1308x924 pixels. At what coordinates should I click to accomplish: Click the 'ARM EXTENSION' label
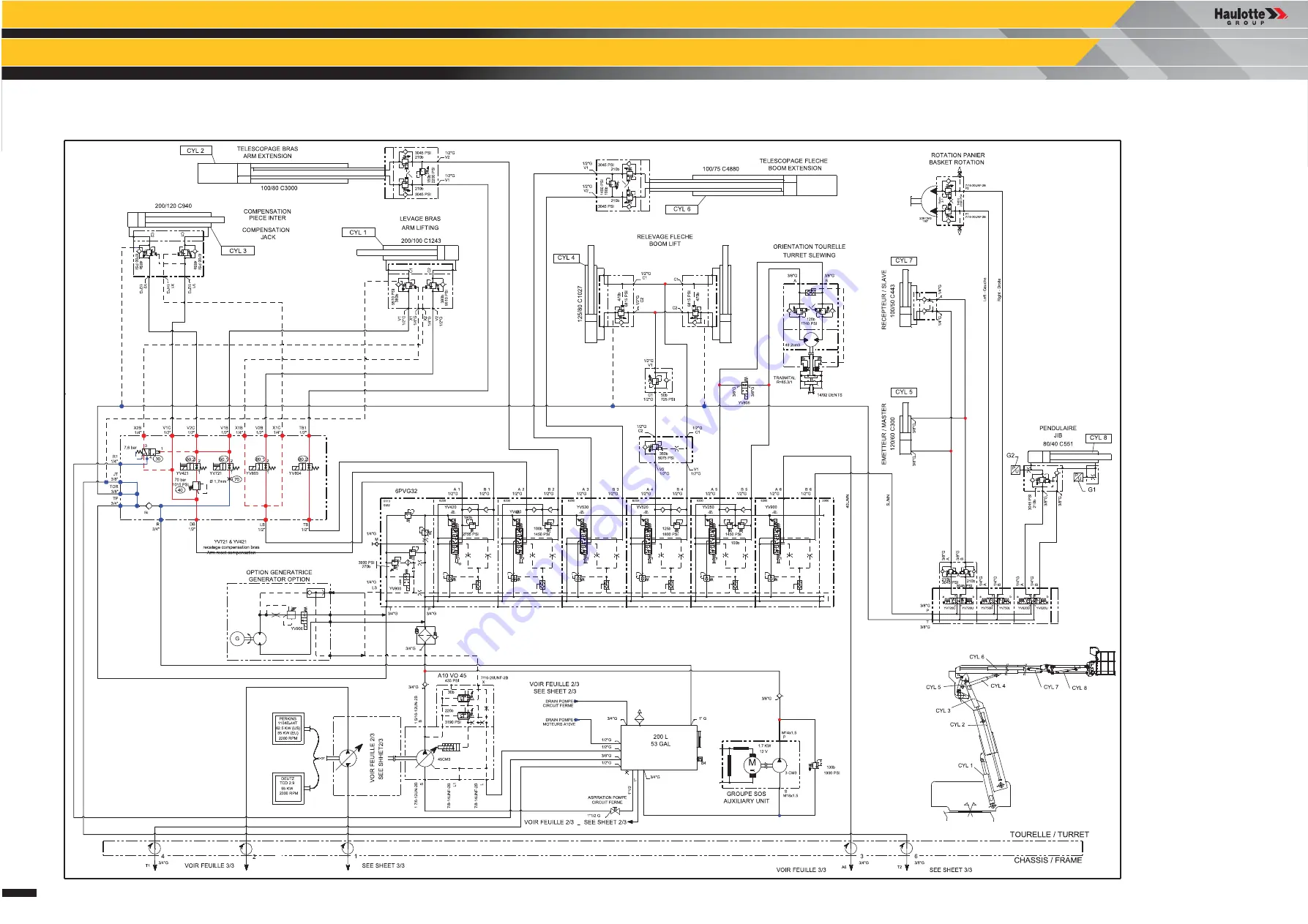point(267,156)
